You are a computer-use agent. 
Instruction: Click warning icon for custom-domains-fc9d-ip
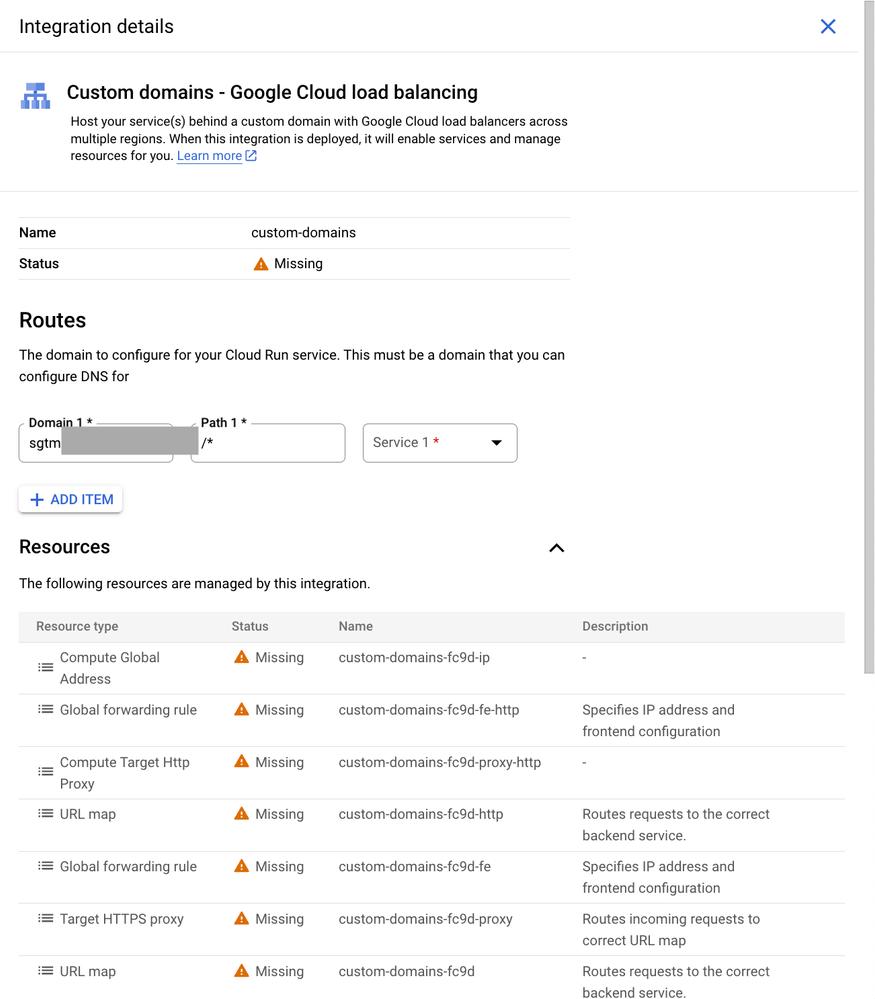[x=242, y=658]
